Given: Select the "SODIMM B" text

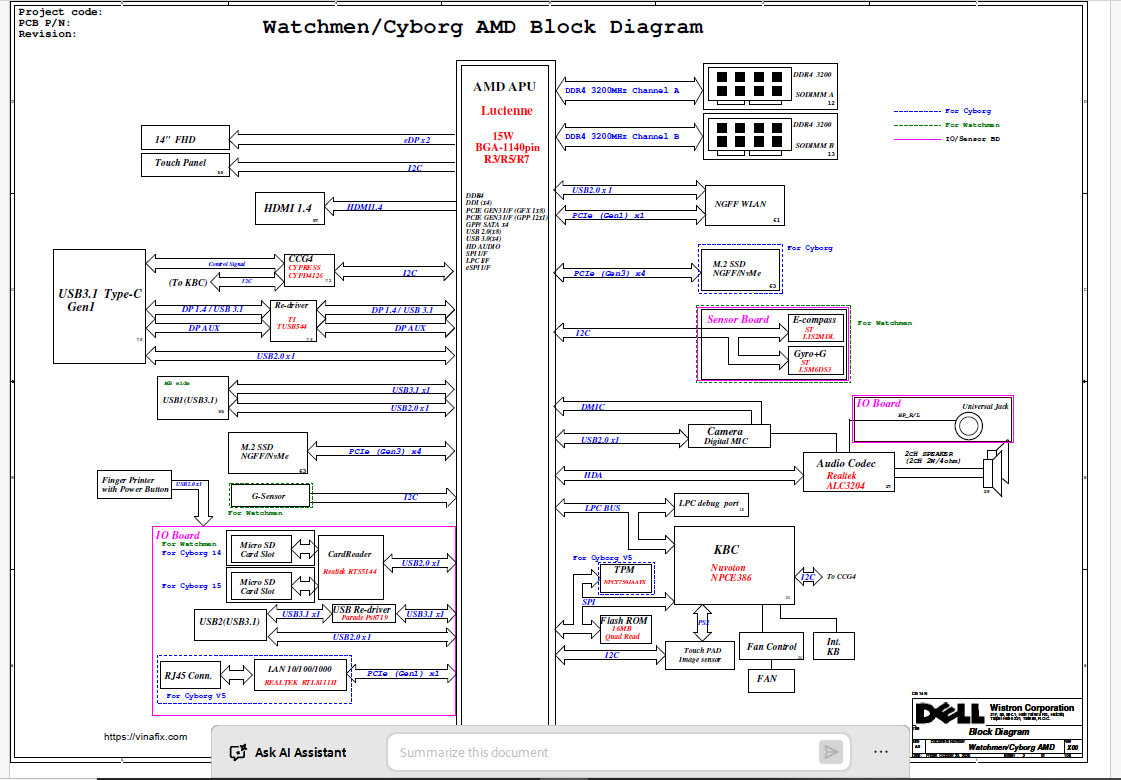Looking at the screenshot, I should (x=814, y=145).
